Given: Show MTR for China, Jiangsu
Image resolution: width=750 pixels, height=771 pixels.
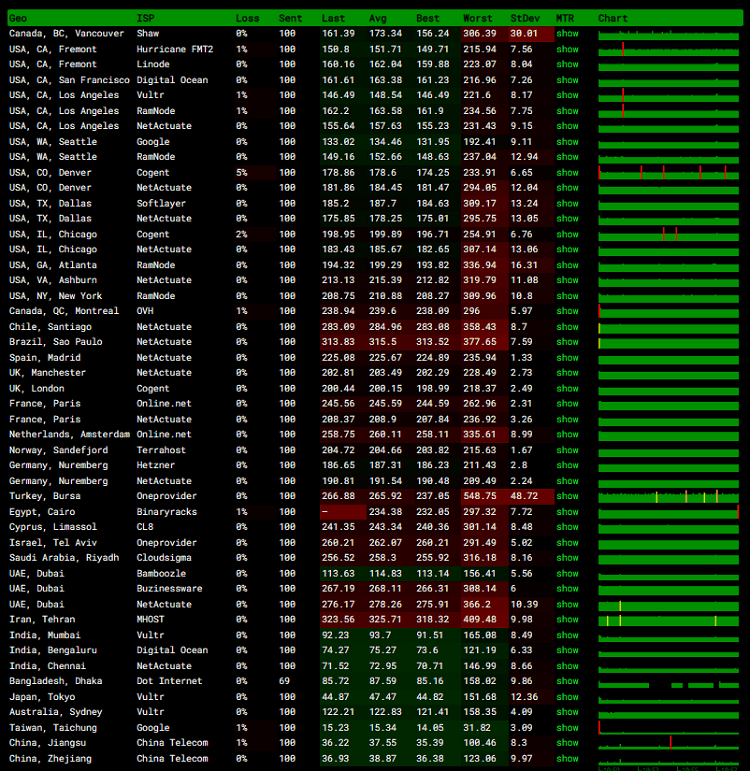Looking at the screenshot, I should pyautogui.click(x=567, y=743).
